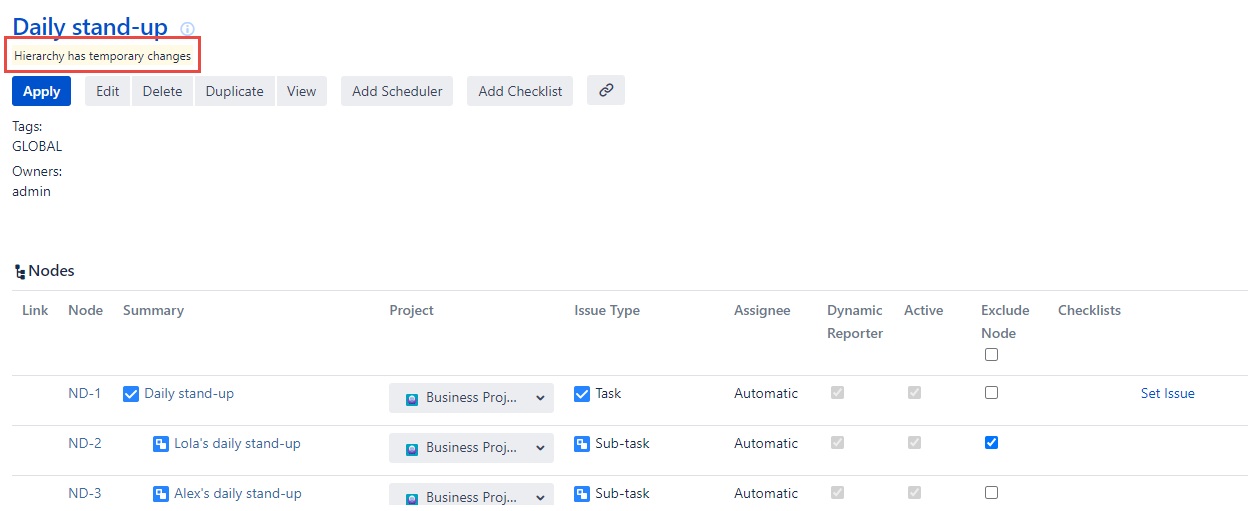Select Duplicate in the toolbar
This screenshot has height=511, width=1248.
234,91
